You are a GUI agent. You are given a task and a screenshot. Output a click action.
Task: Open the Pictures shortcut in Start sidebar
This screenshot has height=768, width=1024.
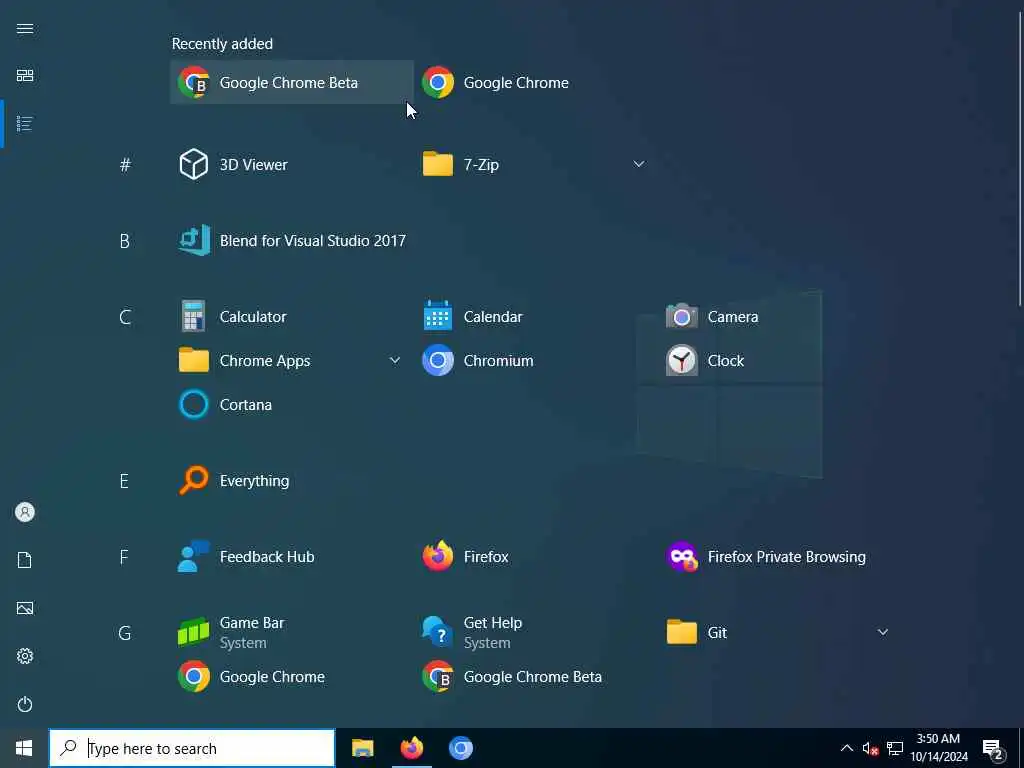coord(25,608)
